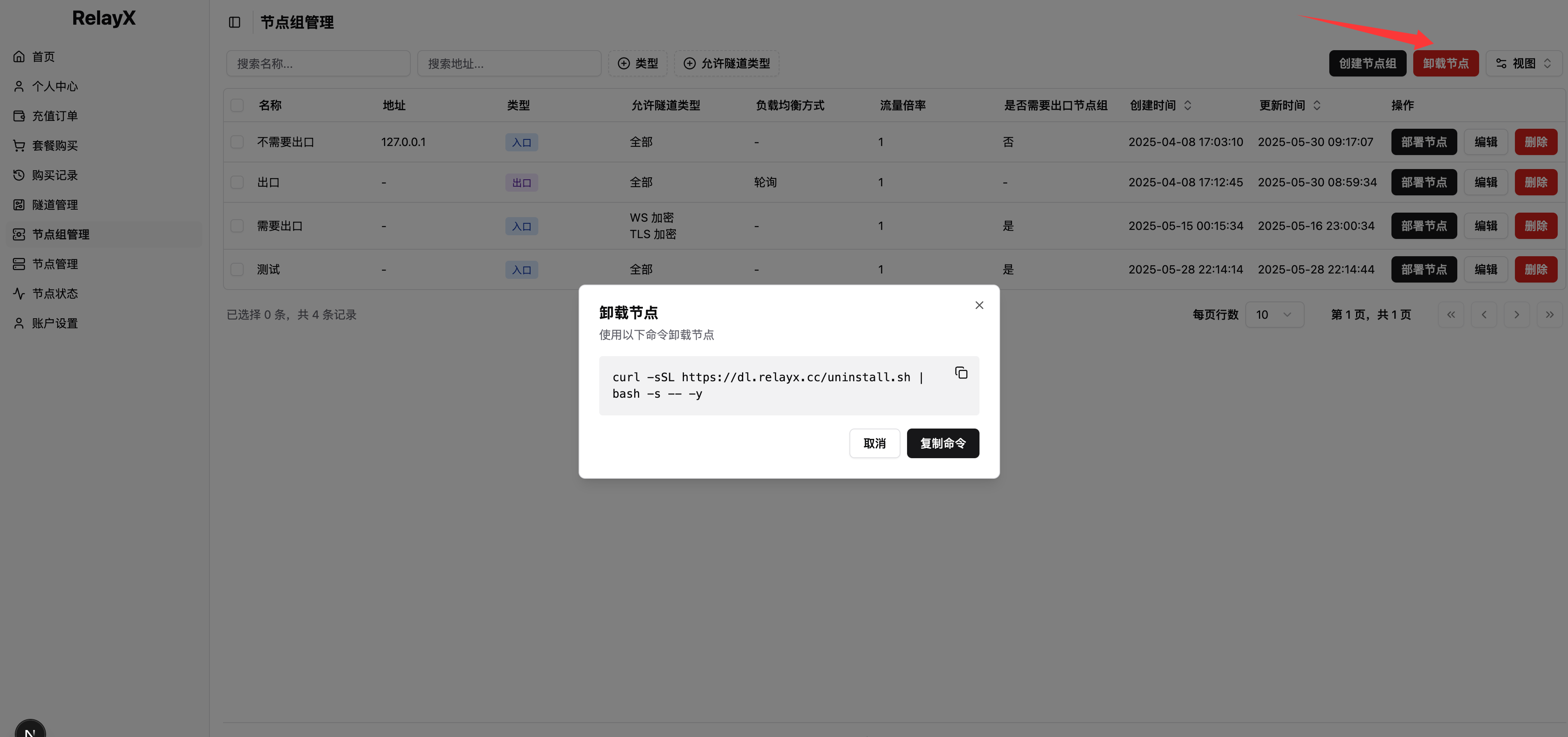This screenshot has width=1568, height=737.
Task: Close the uninstall node dialog
Action: pos(979,305)
